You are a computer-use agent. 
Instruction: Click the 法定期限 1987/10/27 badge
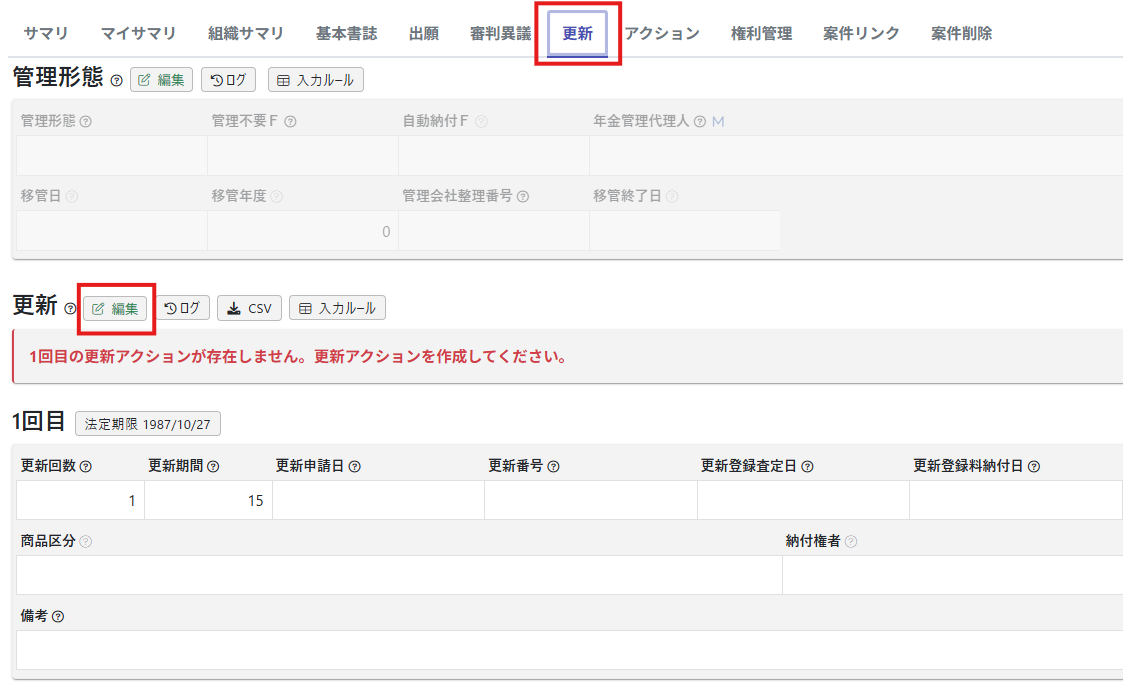coord(148,423)
